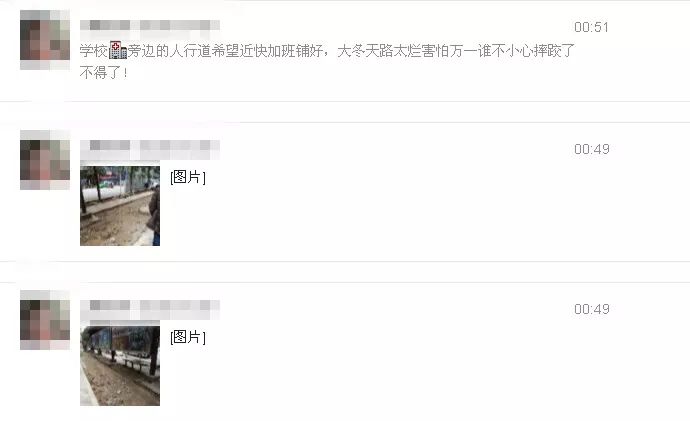This screenshot has width=690, height=421.
Task: Open the photo of the dirt path by the blue fence
Action: [x=120, y=366]
